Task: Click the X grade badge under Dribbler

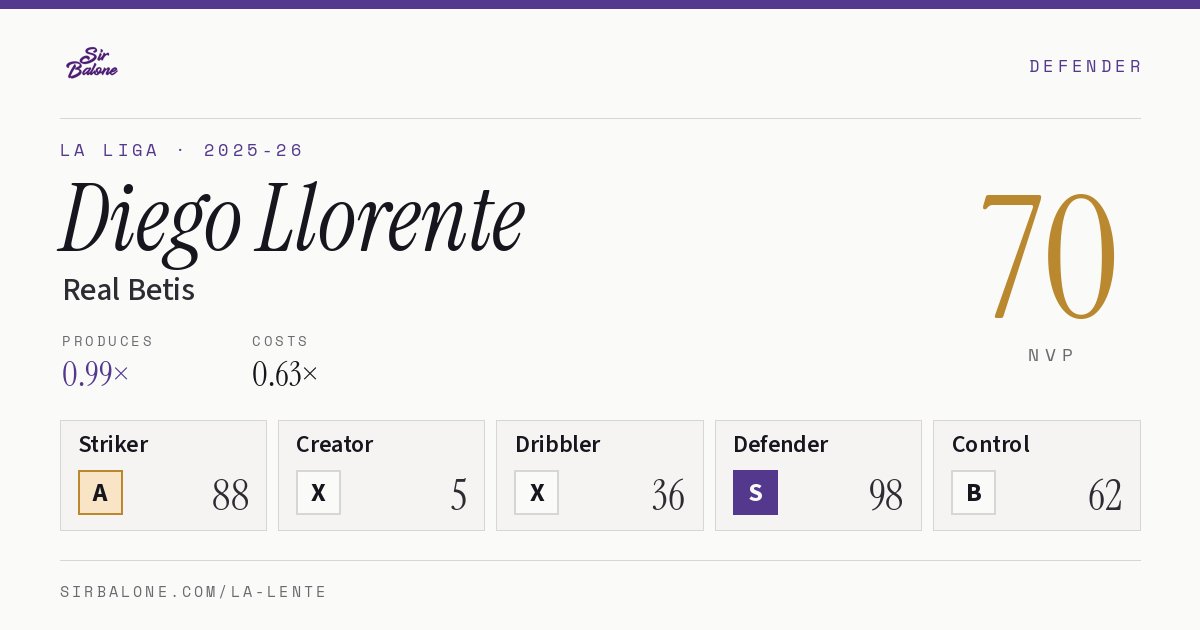Action: point(537,493)
